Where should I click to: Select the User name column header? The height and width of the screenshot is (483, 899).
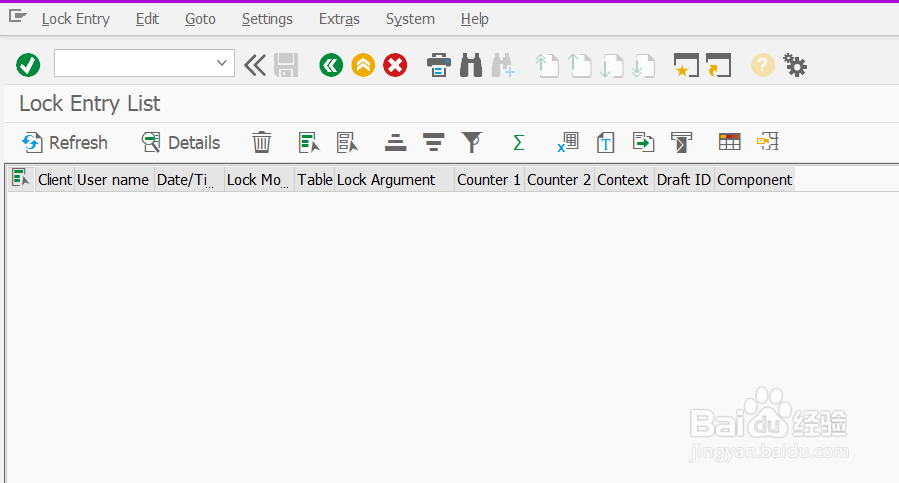[114, 180]
